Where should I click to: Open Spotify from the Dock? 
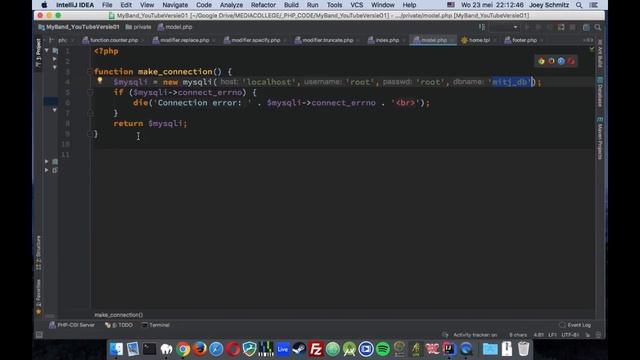point(383,349)
